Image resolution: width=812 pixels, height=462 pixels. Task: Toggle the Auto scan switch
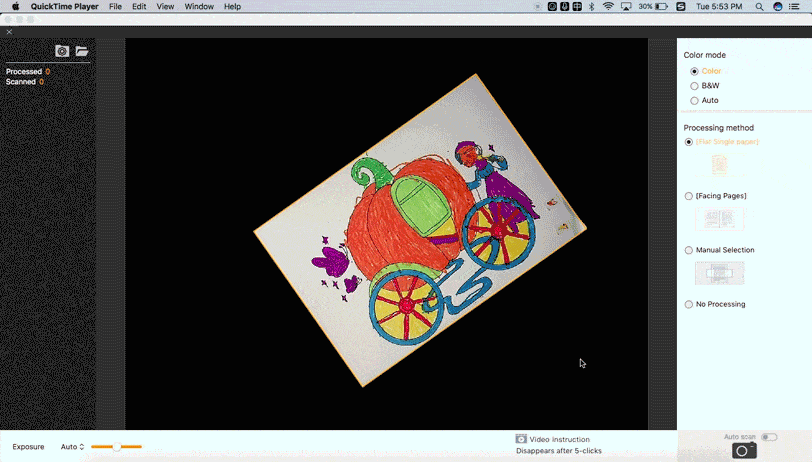(x=768, y=437)
